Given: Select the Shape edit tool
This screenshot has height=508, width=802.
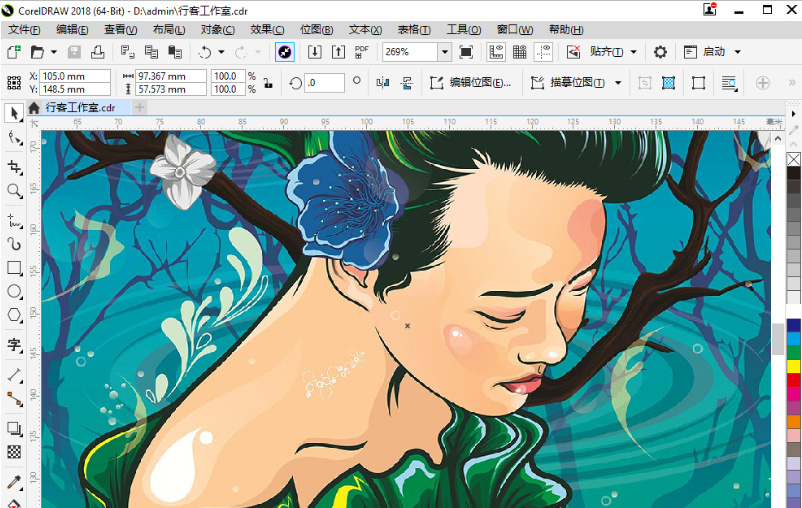Looking at the screenshot, I should [x=14, y=138].
